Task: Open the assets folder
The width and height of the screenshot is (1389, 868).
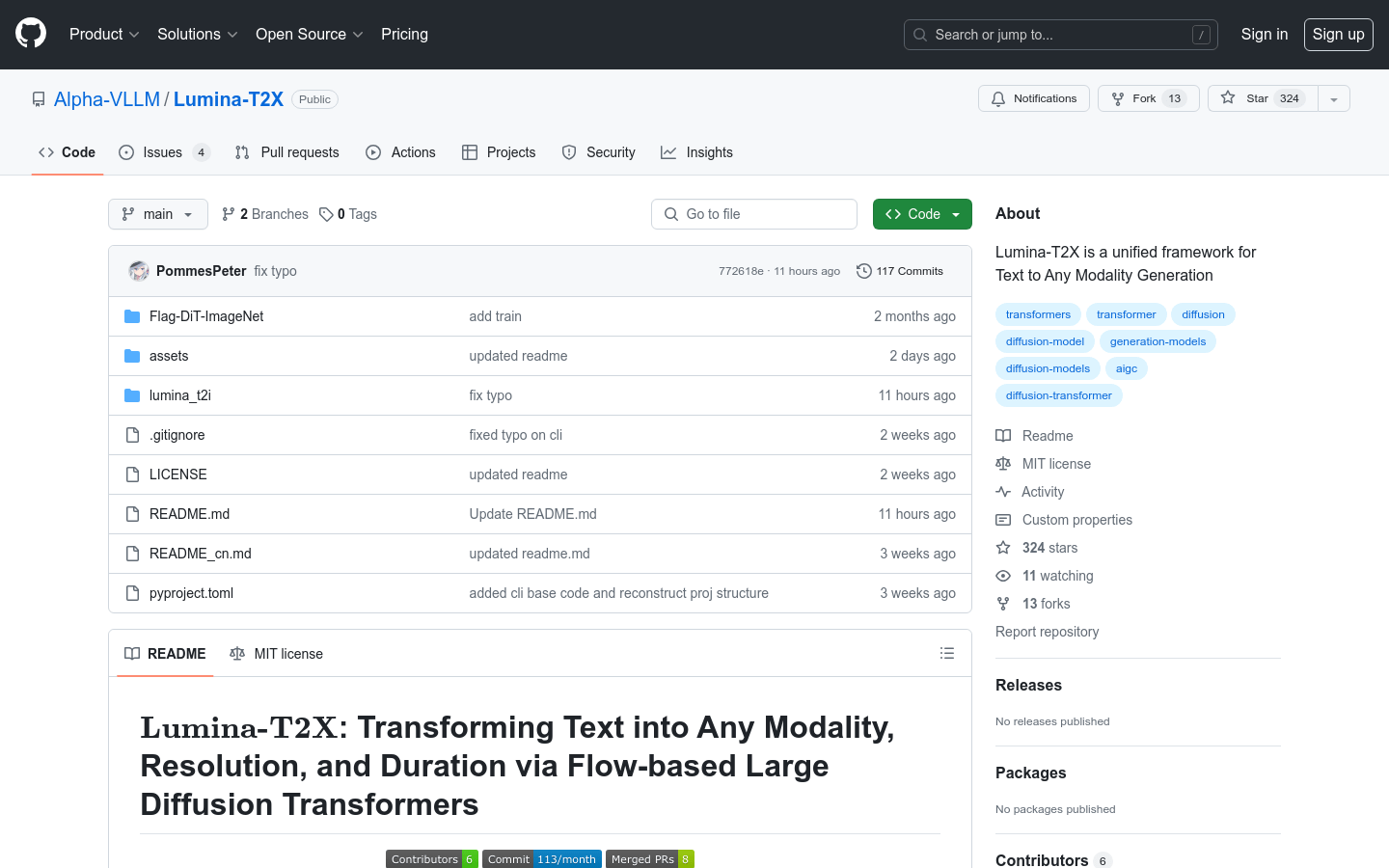Action: point(169,356)
